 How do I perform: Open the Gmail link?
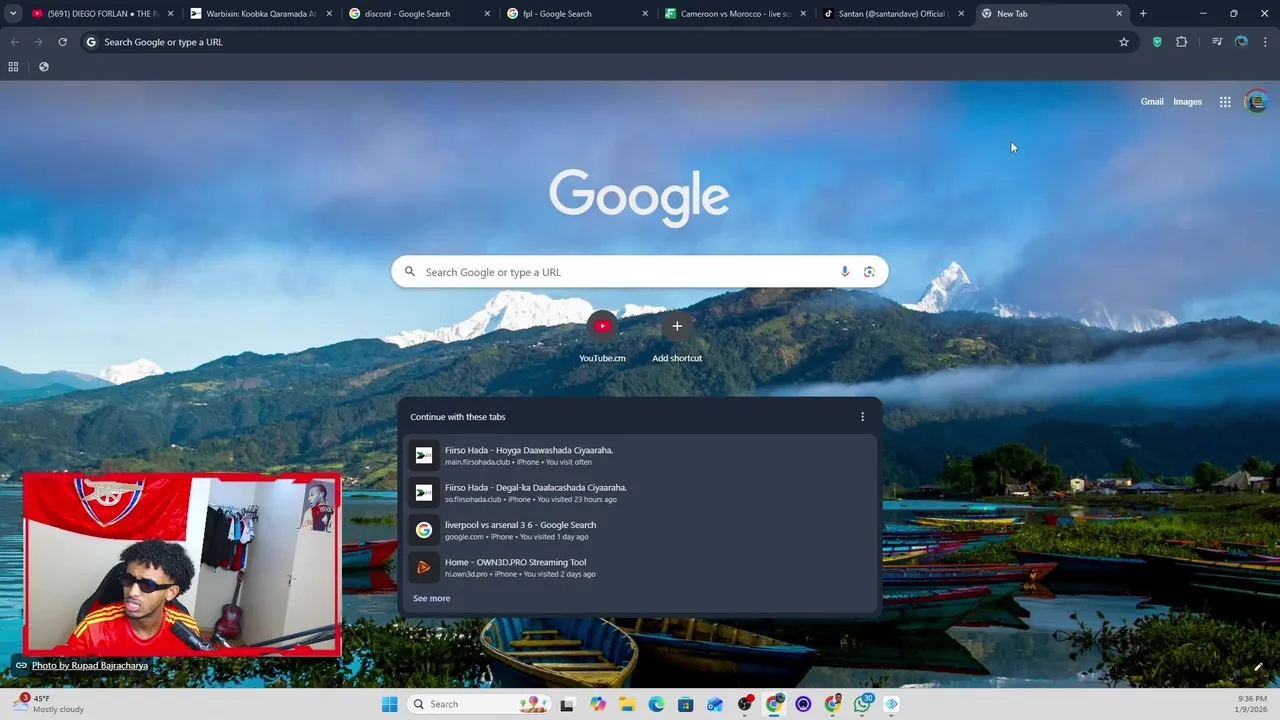click(x=1152, y=102)
